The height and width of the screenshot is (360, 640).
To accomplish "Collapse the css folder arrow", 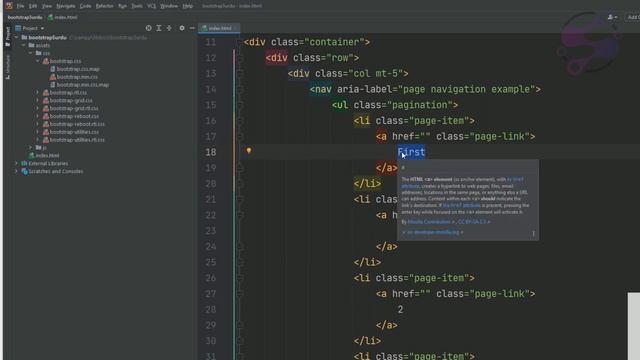I will pyautogui.click(x=31, y=53).
